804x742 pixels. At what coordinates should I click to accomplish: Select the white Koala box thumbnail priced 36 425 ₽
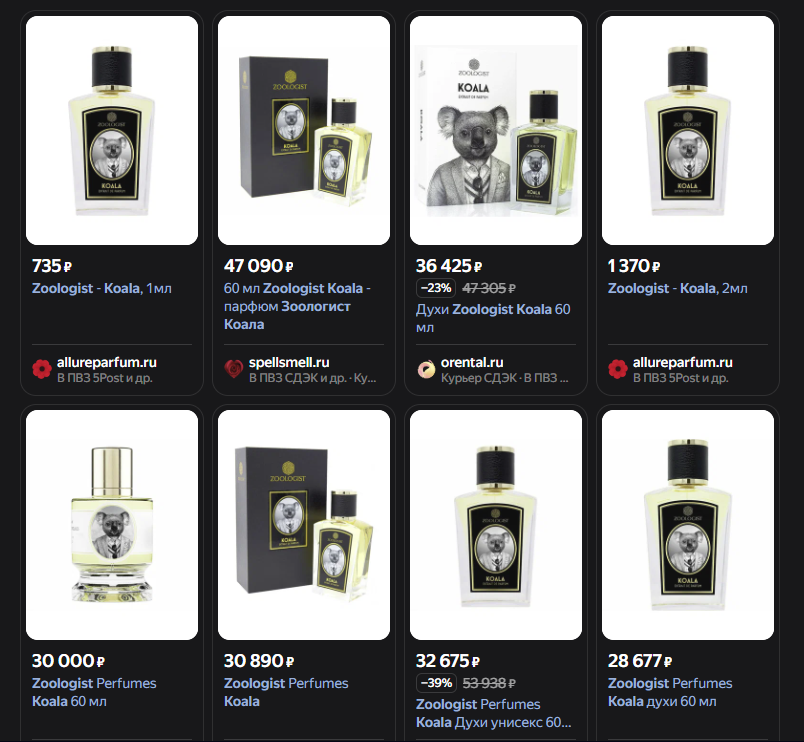pyautogui.click(x=496, y=130)
